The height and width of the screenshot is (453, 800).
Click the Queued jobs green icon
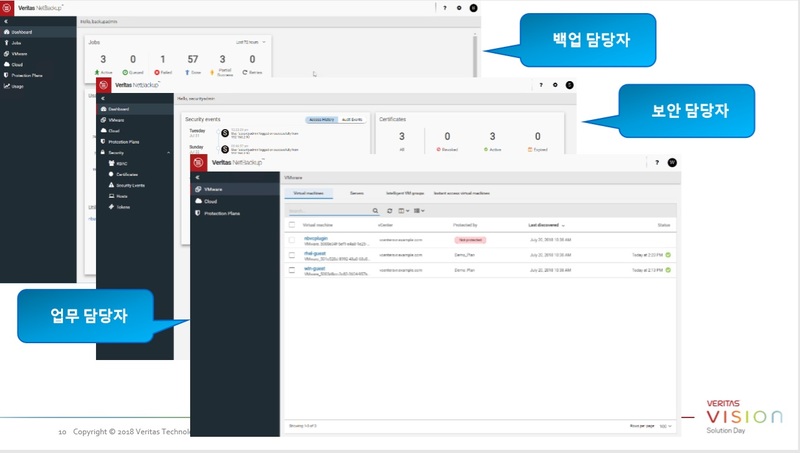pyautogui.click(x=125, y=72)
